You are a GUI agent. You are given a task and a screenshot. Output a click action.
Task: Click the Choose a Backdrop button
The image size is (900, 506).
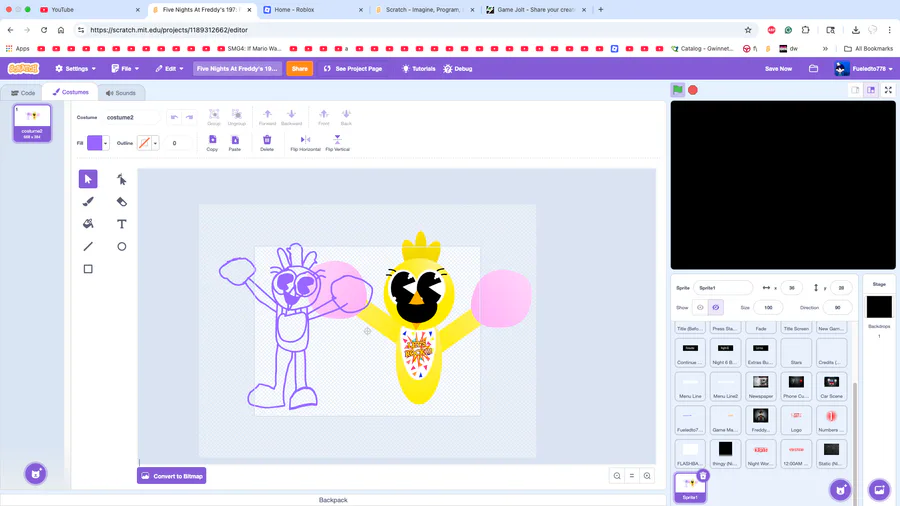pos(879,490)
